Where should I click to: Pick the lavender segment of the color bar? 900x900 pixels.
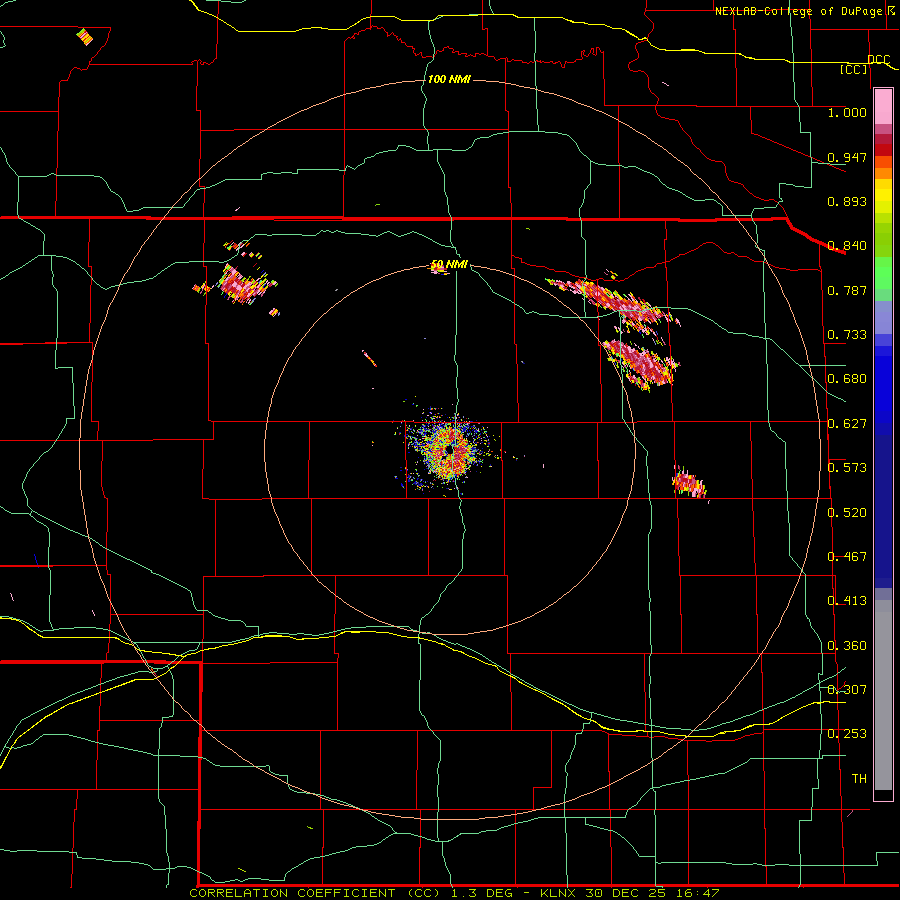(883, 317)
